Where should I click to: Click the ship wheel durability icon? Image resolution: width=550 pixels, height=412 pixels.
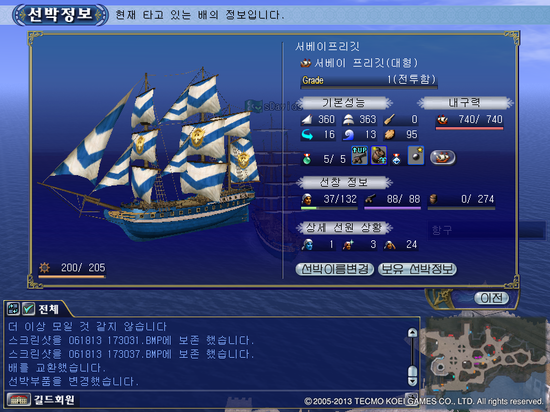pyautogui.click(x=44, y=268)
